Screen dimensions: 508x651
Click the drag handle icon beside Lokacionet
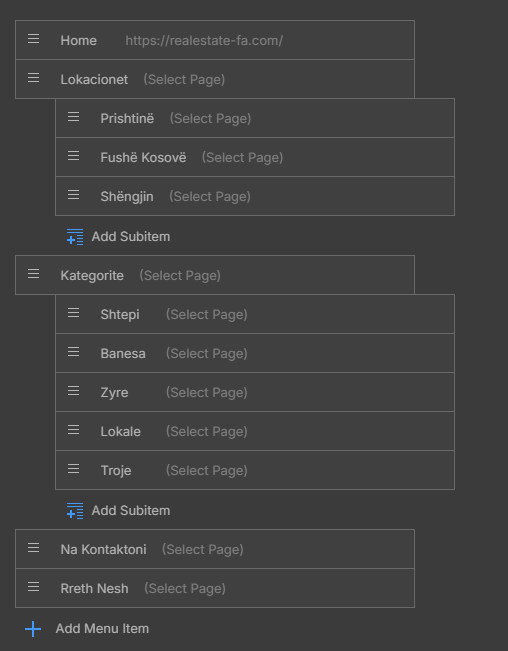click(34, 78)
